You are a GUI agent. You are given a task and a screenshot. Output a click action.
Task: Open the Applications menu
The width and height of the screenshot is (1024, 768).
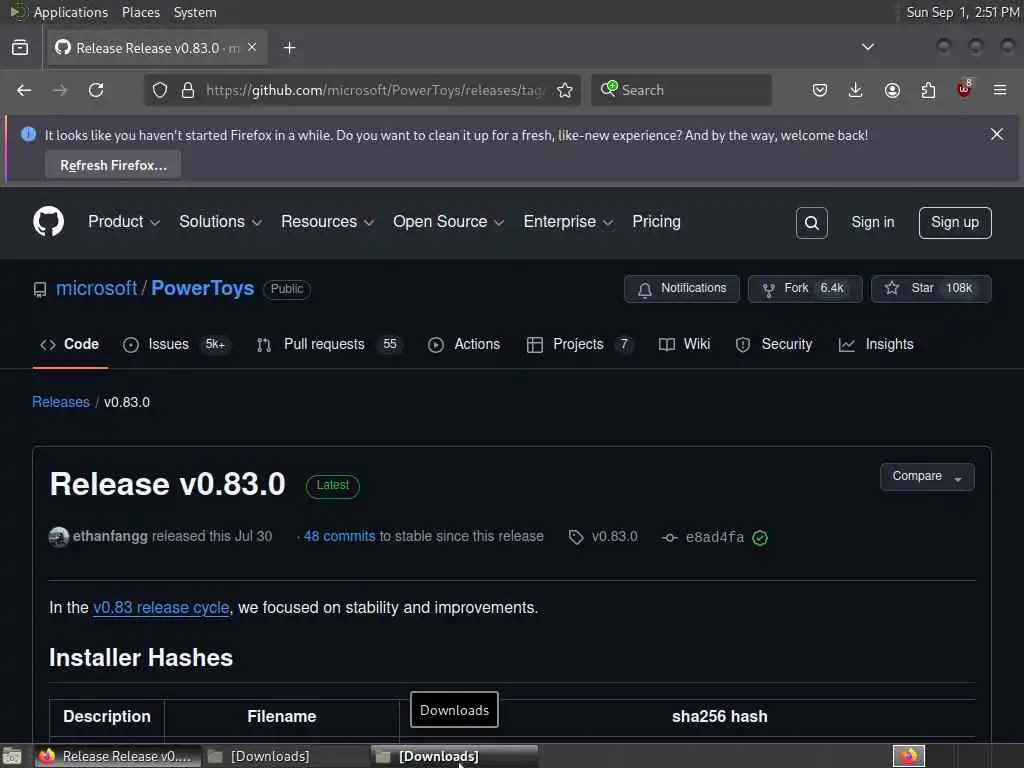click(x=71, y=12)
